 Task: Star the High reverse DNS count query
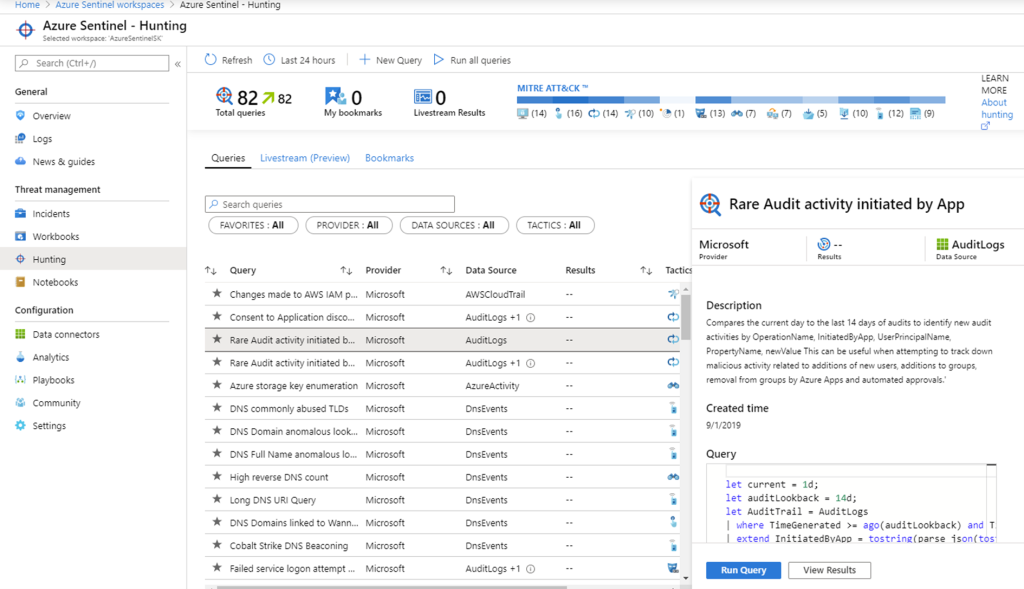tap(217, 477)
